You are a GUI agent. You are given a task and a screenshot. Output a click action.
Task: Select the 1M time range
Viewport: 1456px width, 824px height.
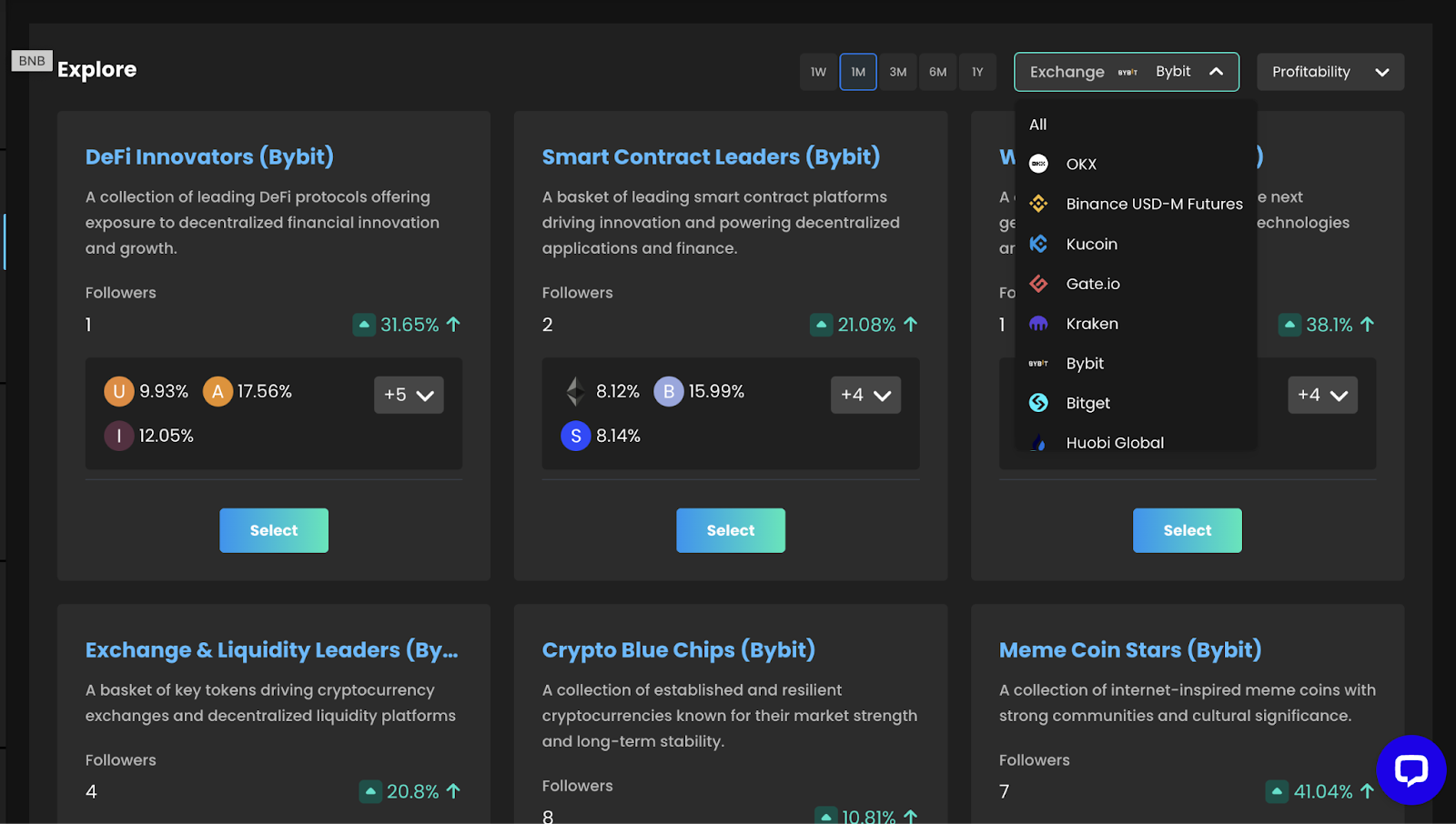click(858, 72)
